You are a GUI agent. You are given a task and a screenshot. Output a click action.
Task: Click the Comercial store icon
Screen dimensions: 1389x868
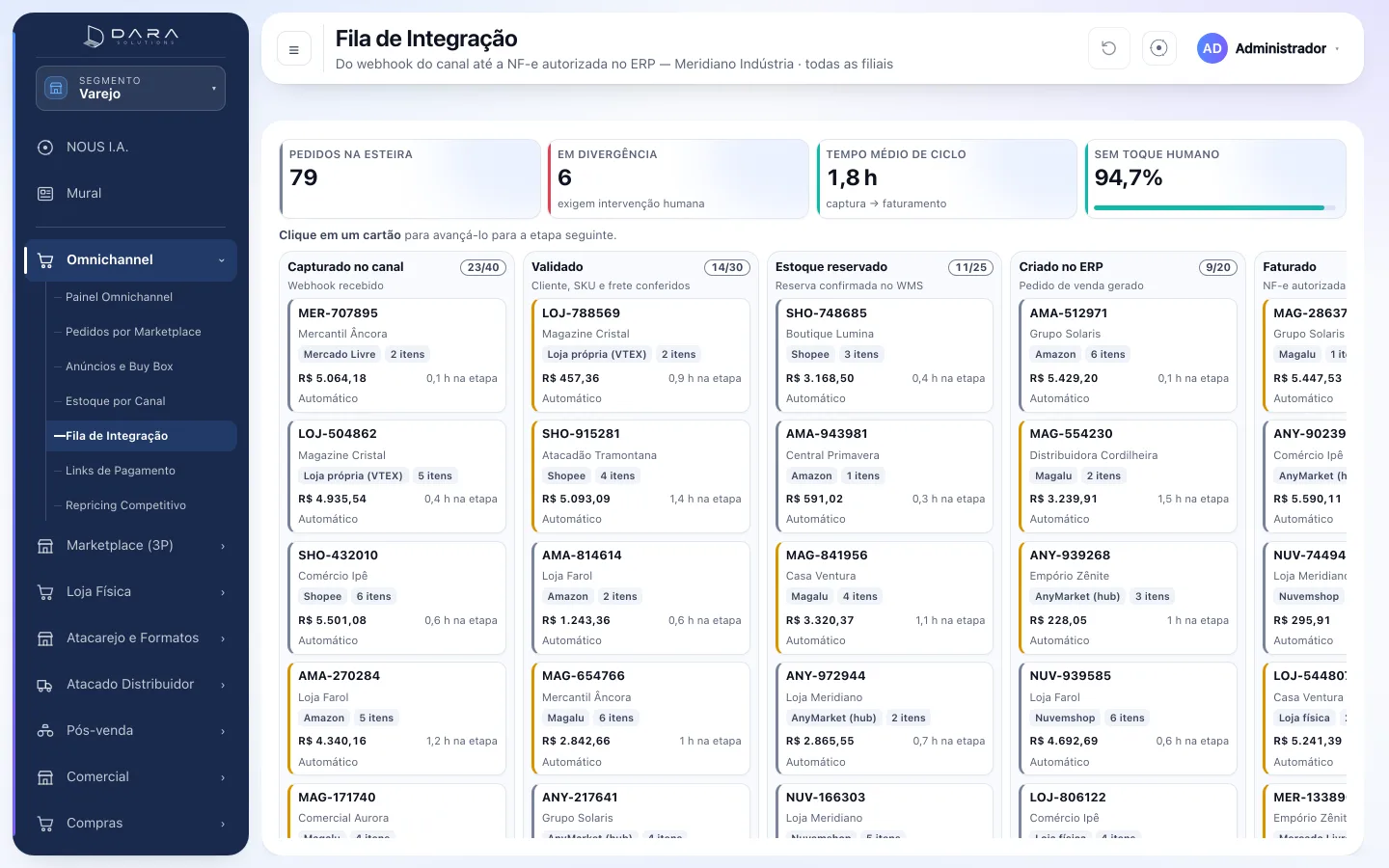[x=45, y=777]
